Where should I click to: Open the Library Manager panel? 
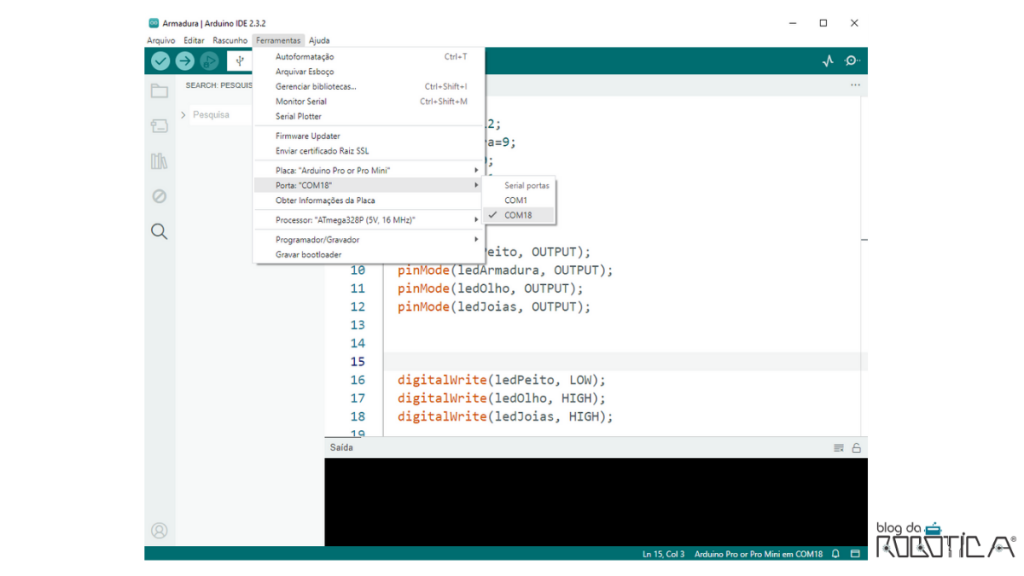click(160, 160)
